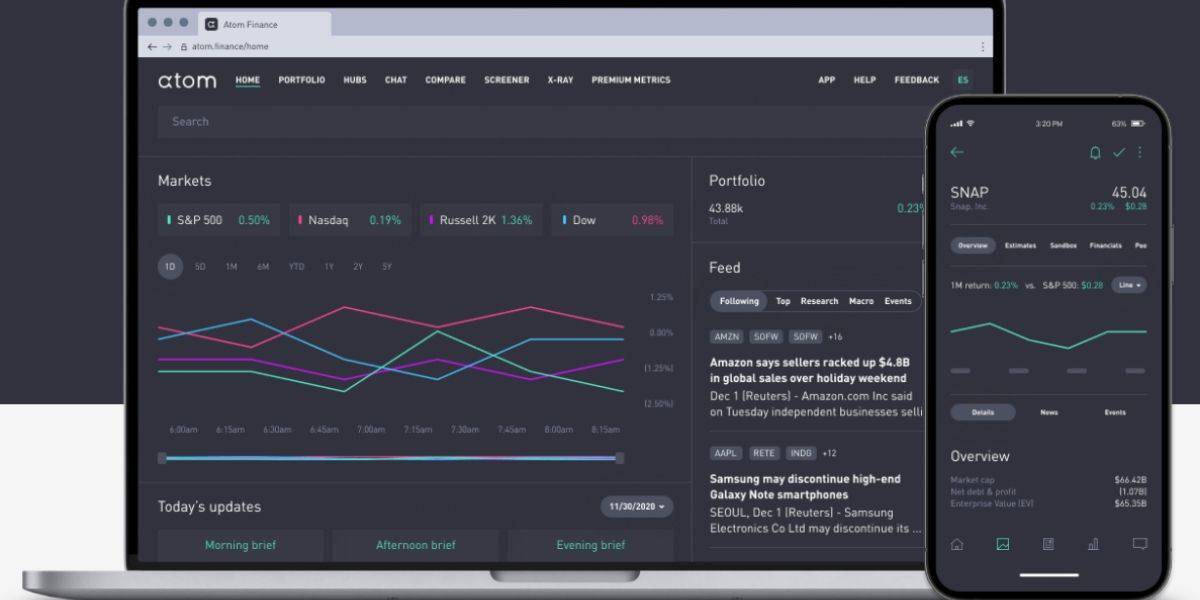Click the HOME nav item
The height and width of the screenshot is (600, 1200).
pos(247,80)
